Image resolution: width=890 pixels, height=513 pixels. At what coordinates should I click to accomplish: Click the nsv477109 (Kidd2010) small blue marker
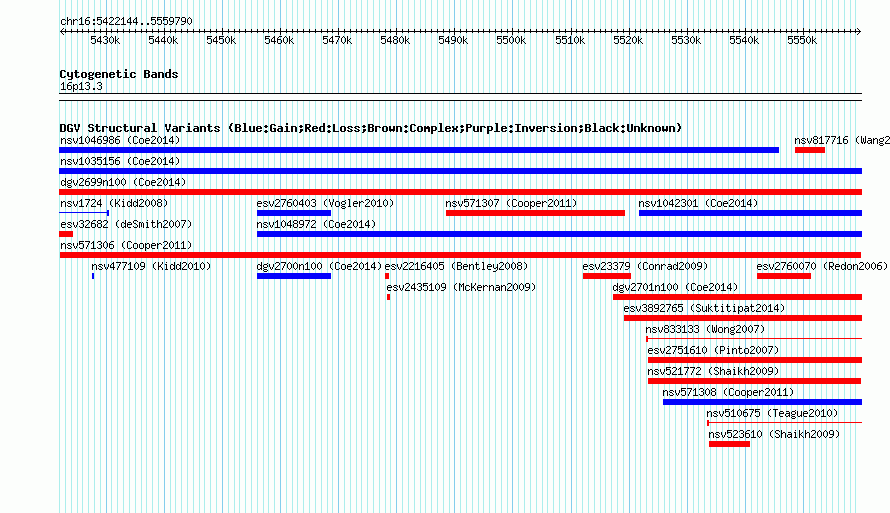pyautogui.click(x=93, y=276)
